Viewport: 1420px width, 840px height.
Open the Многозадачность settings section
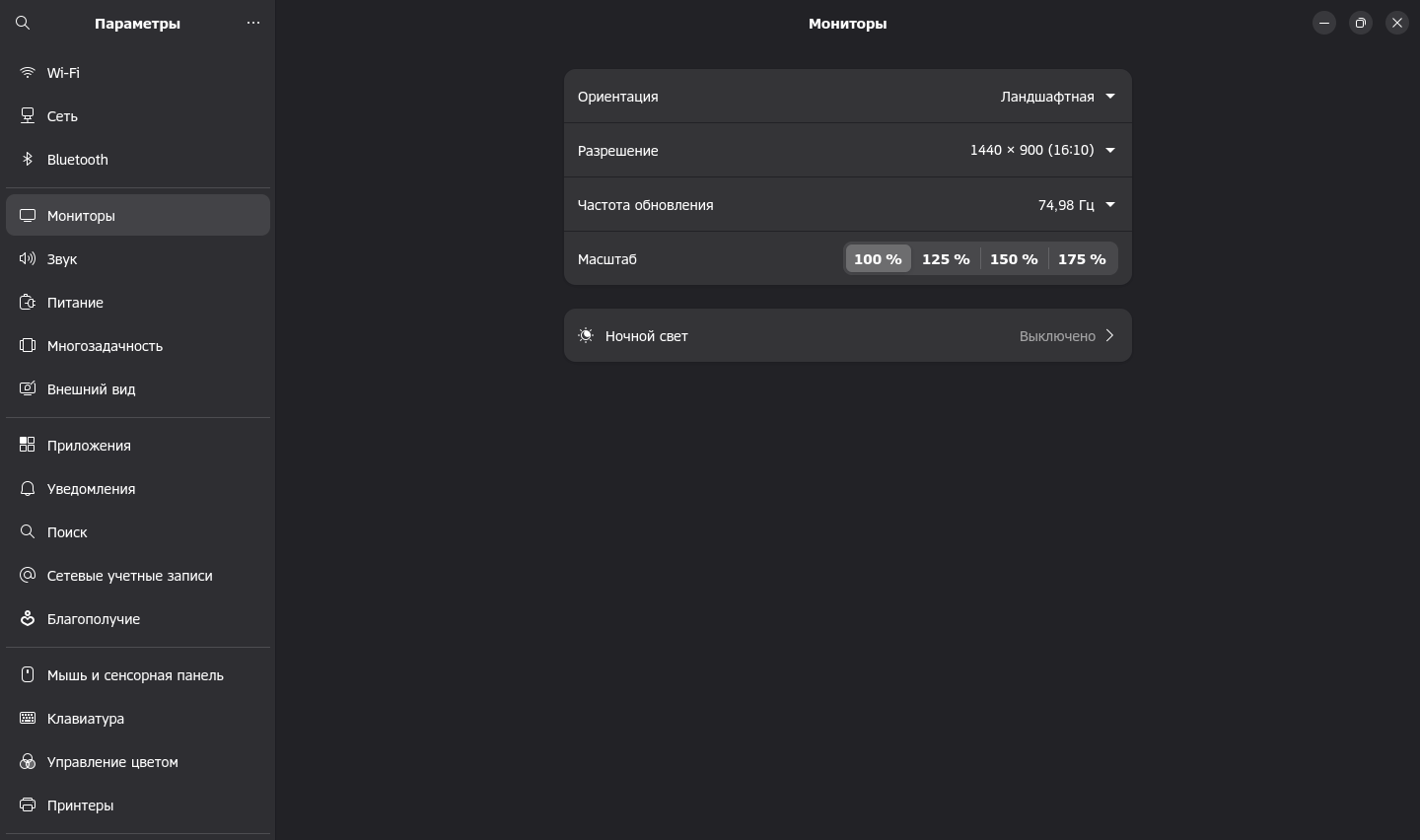point(105,346)
